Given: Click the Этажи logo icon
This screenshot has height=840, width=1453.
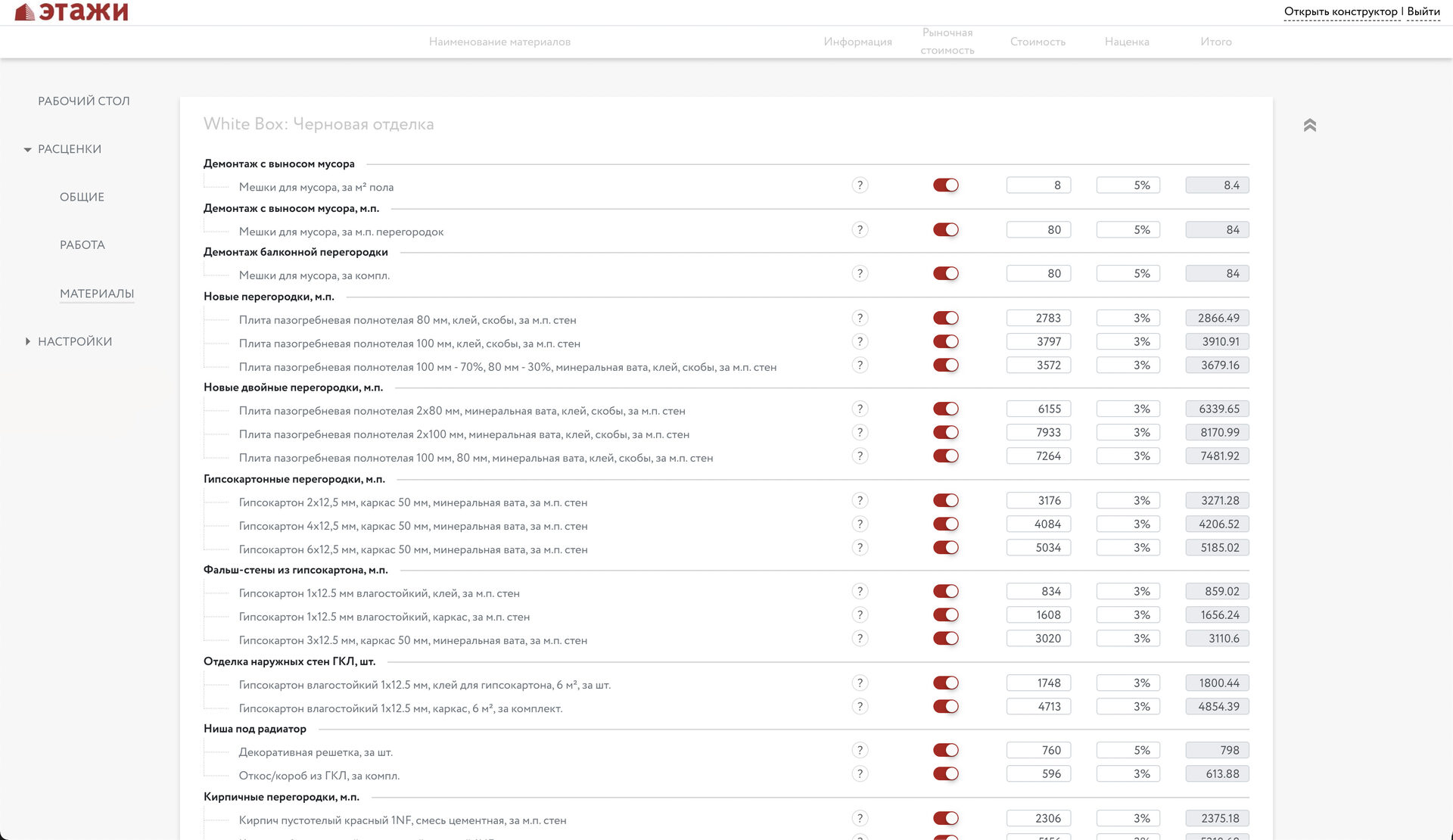Looking at the screenshot, I should (x=25, y=12).
